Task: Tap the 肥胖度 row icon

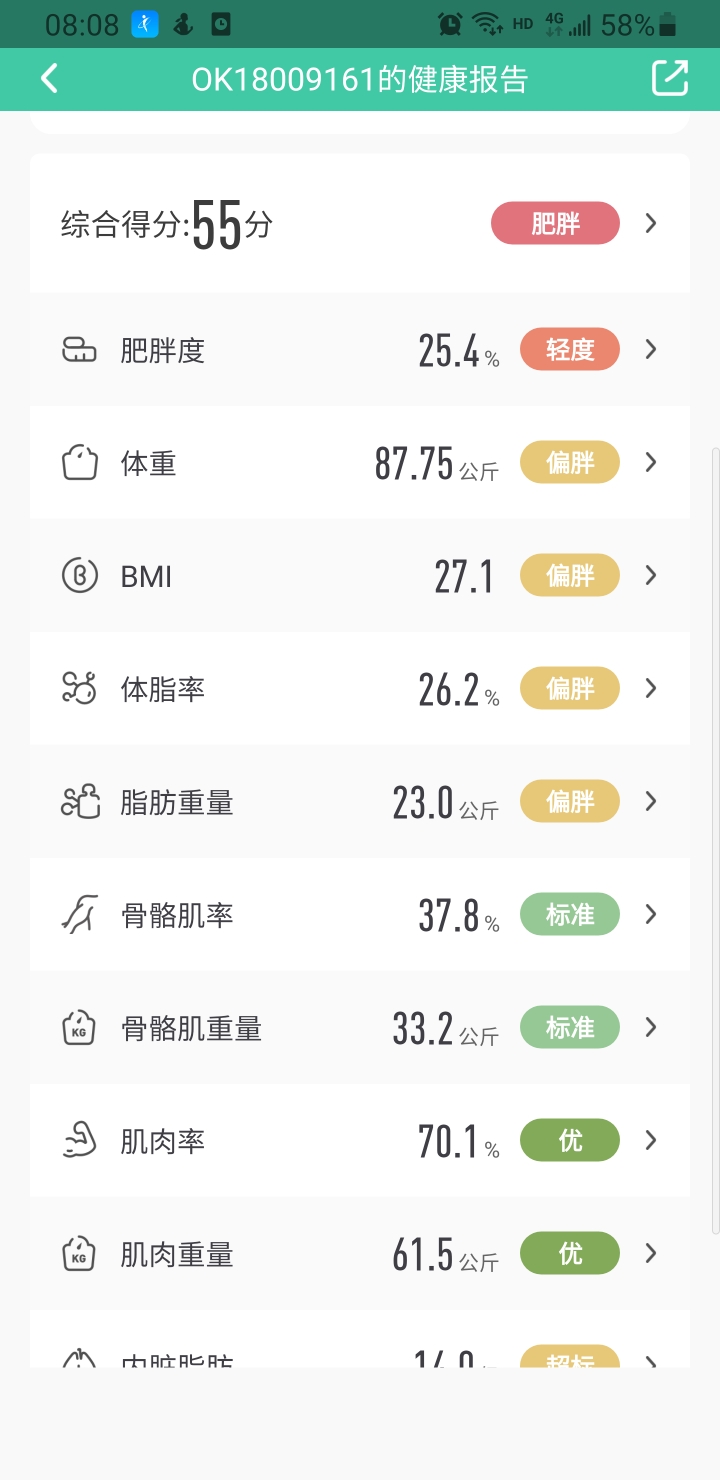Action: [x=80, y=350]
